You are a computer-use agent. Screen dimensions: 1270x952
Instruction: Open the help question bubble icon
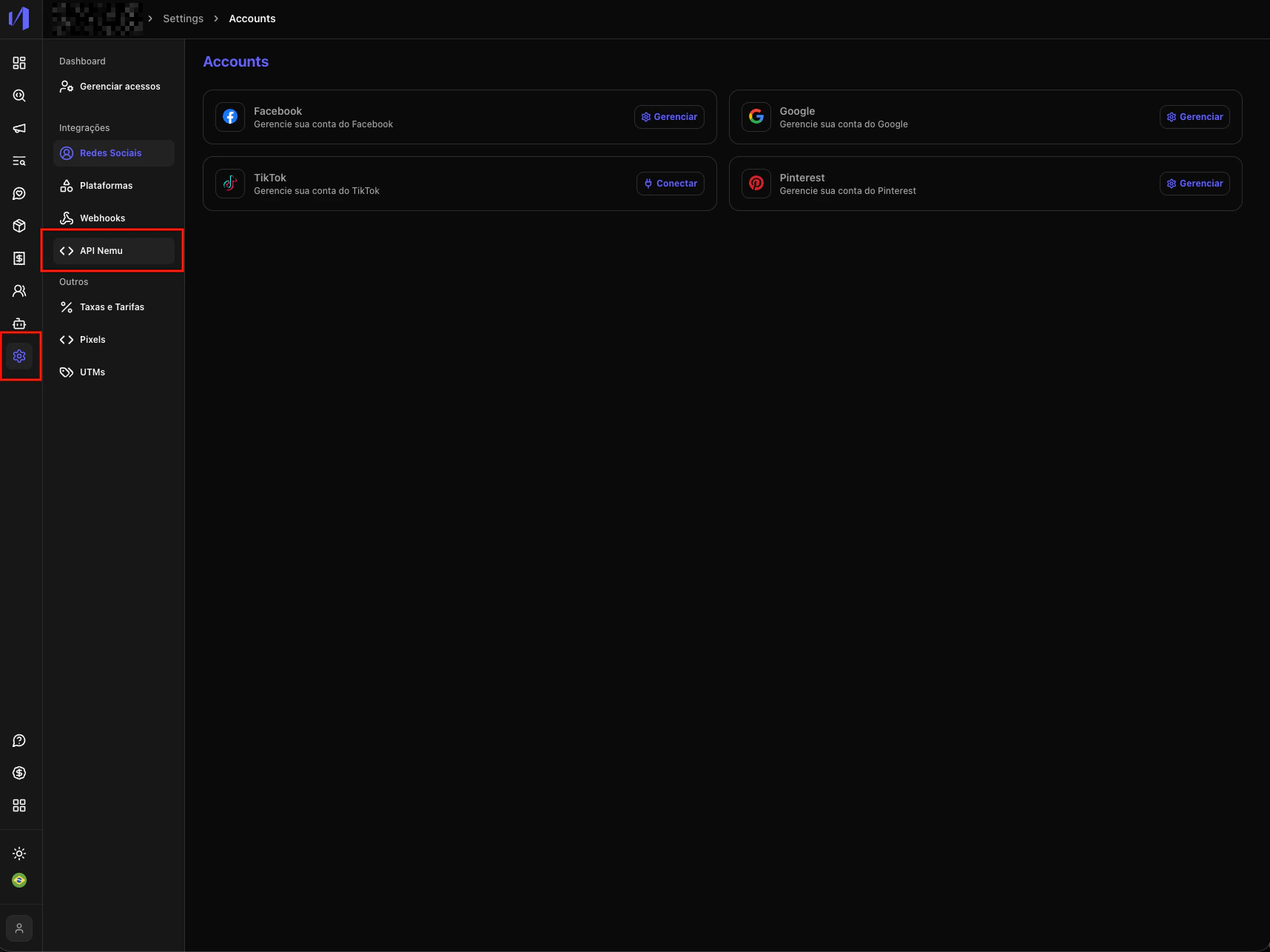point(19,740)
